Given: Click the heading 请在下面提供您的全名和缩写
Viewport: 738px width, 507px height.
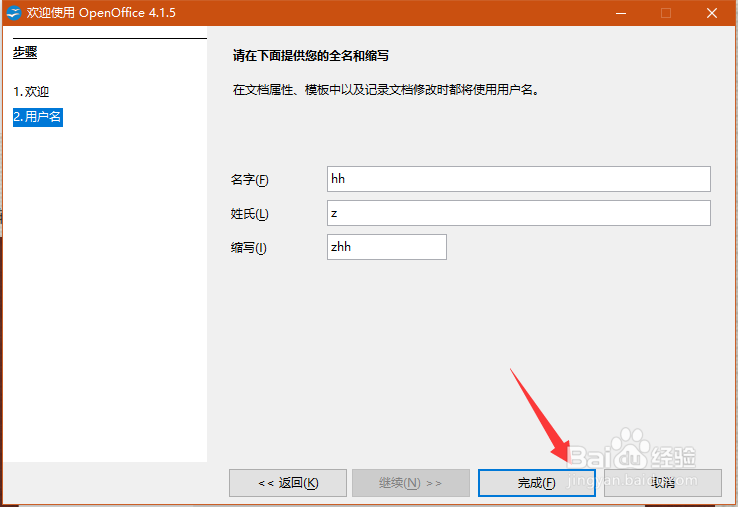Looking at the screenshot, I should coord(311,56).
